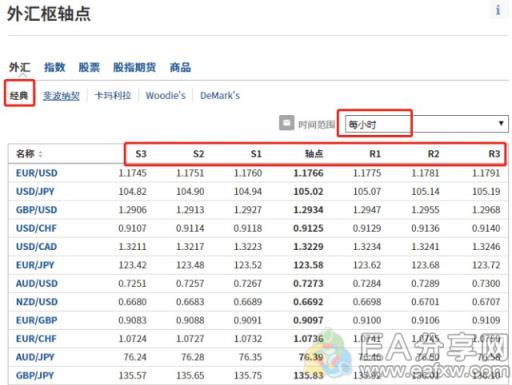Screen dimensions: 512x385
Task: Click EUR/CHF S2 value 1.0727
Action: [x=190, y=339]
